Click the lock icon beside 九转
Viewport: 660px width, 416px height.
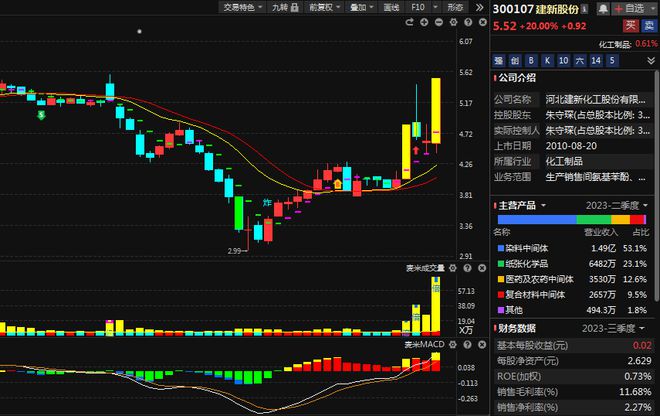tap(295, 7)
